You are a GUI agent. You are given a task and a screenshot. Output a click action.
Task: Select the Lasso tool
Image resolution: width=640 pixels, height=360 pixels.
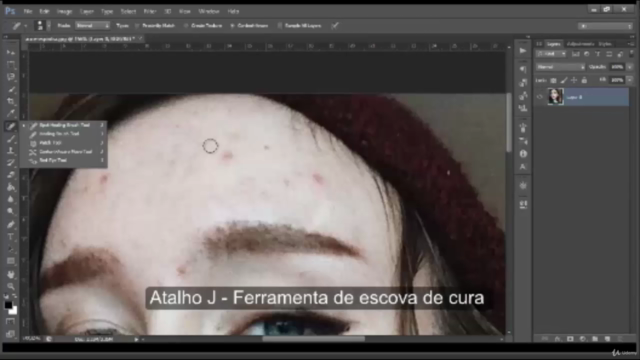click(x=11, y=77)
